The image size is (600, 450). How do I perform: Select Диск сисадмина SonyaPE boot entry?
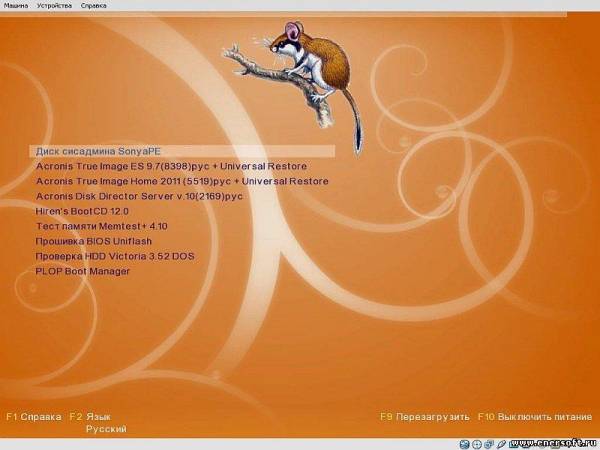coord(182,151)
